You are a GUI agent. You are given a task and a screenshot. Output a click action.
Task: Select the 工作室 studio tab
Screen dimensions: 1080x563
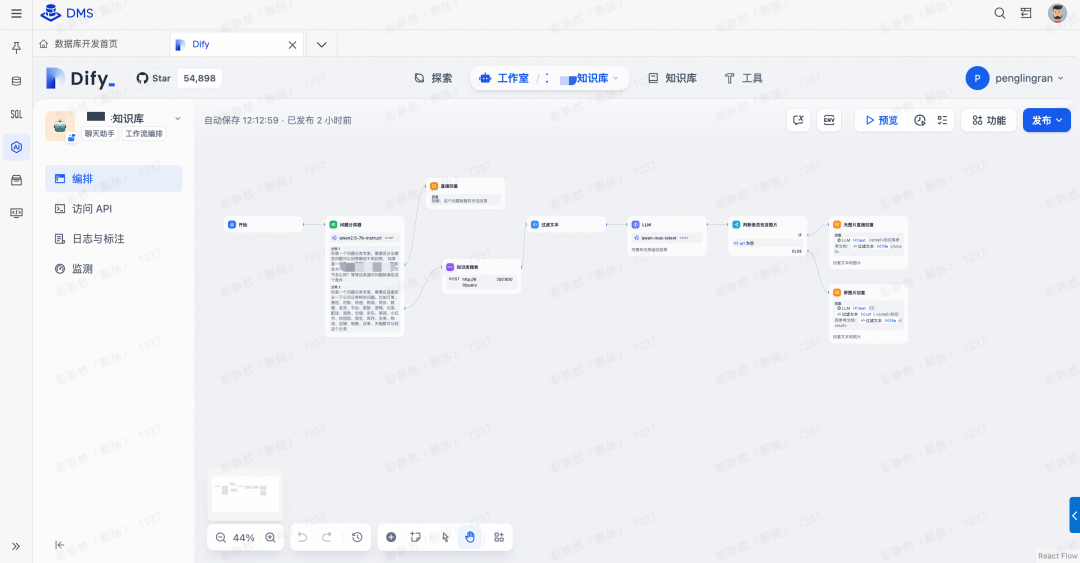pyautogui.click(x=504, y=78)
